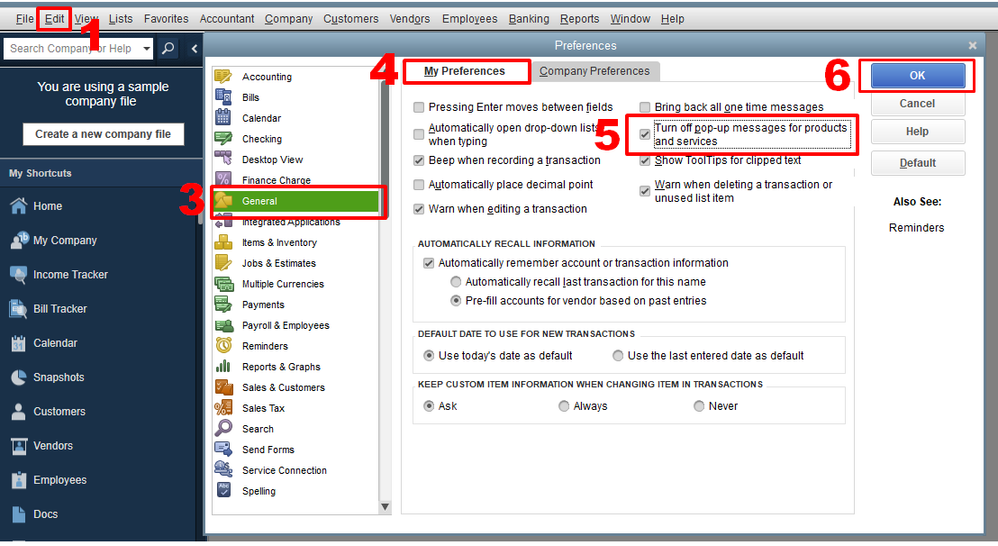
Task: Choose Use today's date as default
Action: point(429,356)
